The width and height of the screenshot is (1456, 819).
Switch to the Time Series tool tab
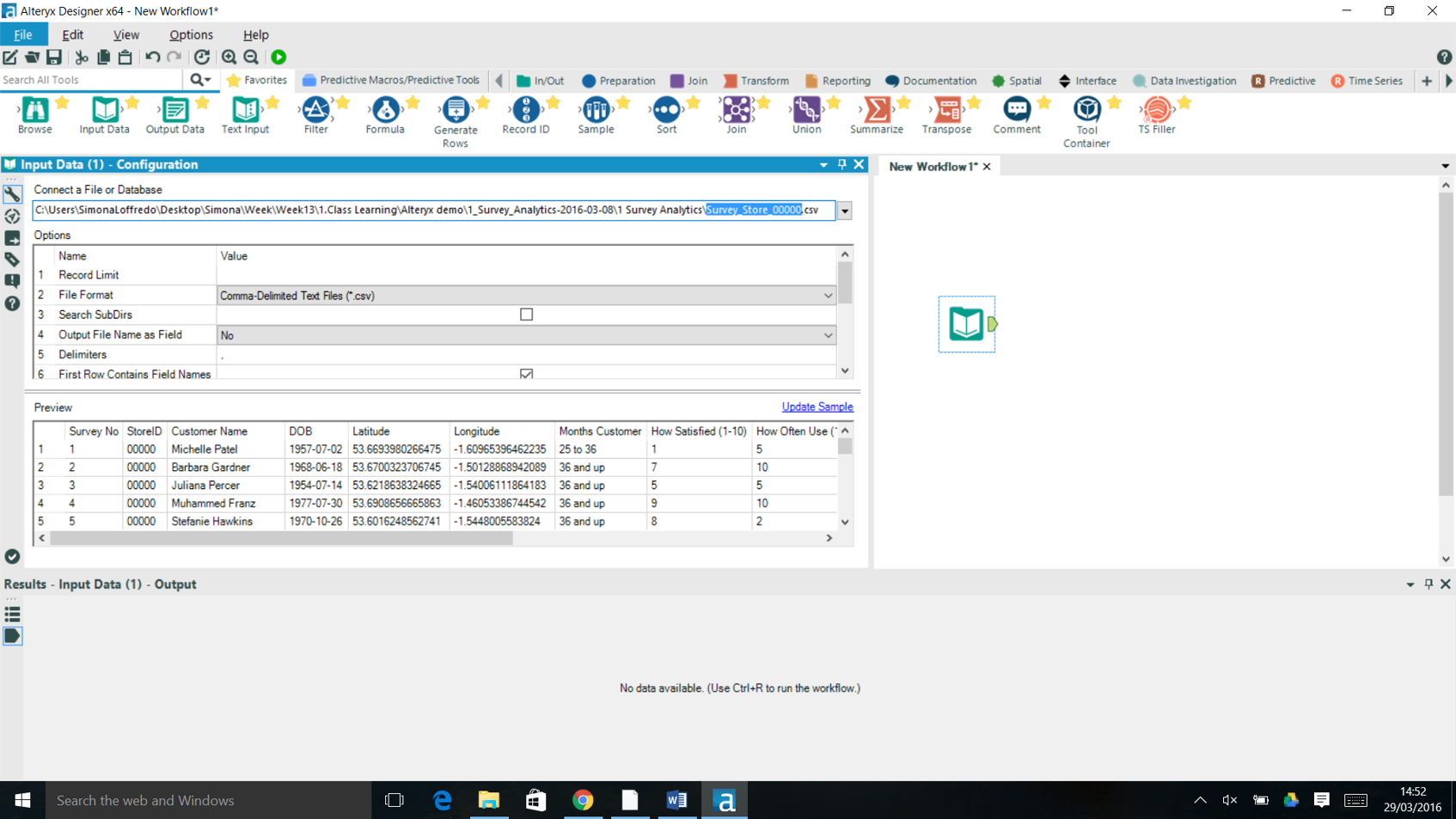[x=1367, y=81]
